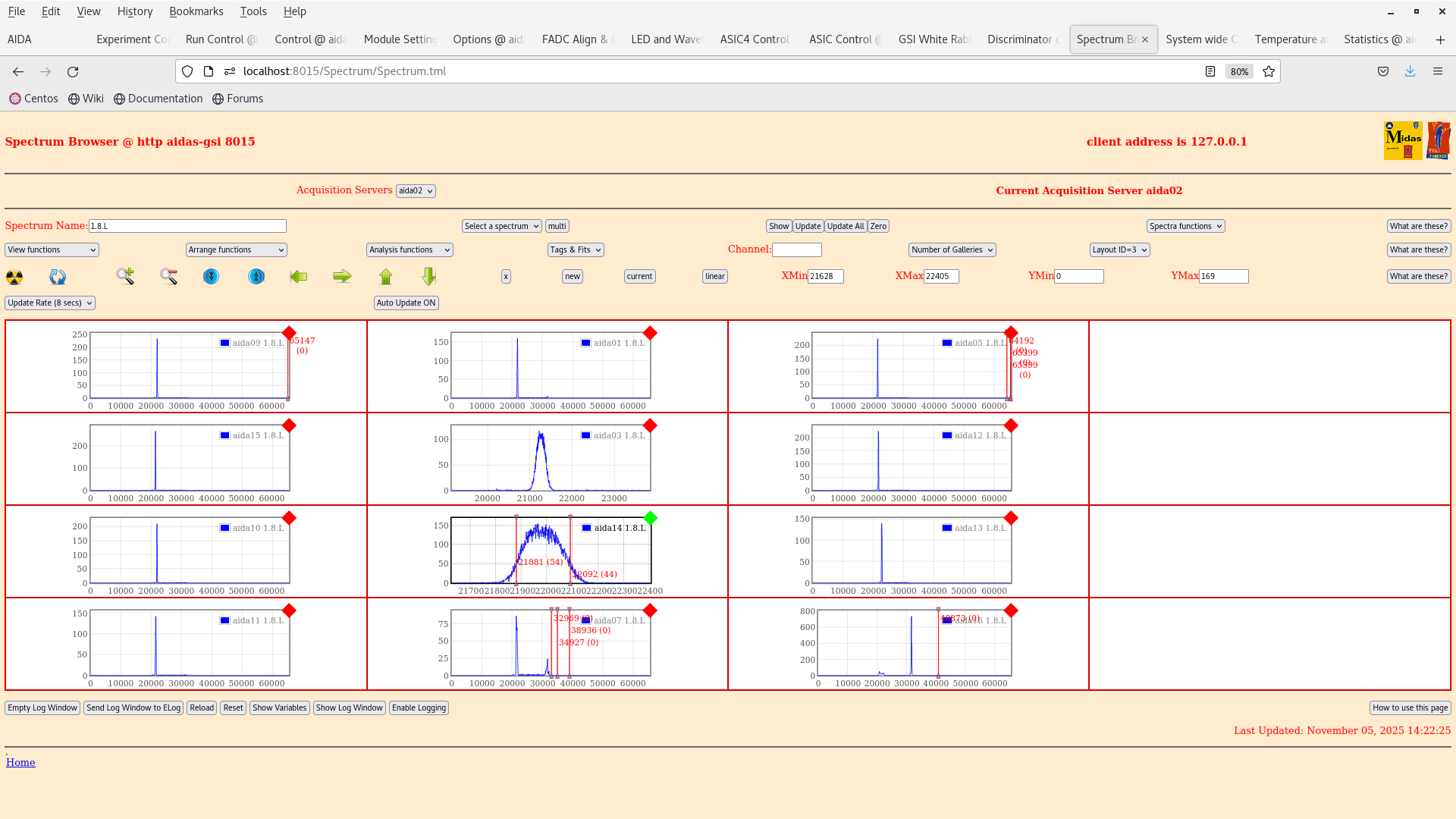Image resolution: width=1456 pixels, height=819 pixels.
Task: Select the zoom-out magnifier tool
Action: coord(168,277)
